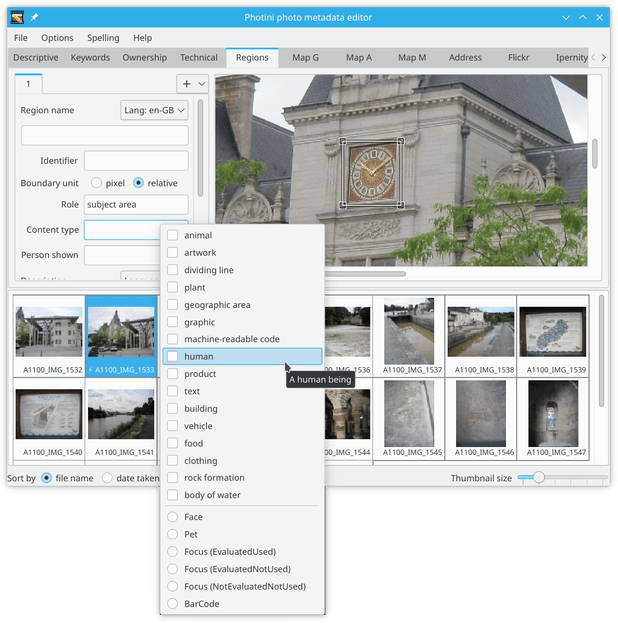Click the Photini app icon in title bar
The height and width of the screenshot is (623, 618).
pyautogui.click(x=17, y=17)
